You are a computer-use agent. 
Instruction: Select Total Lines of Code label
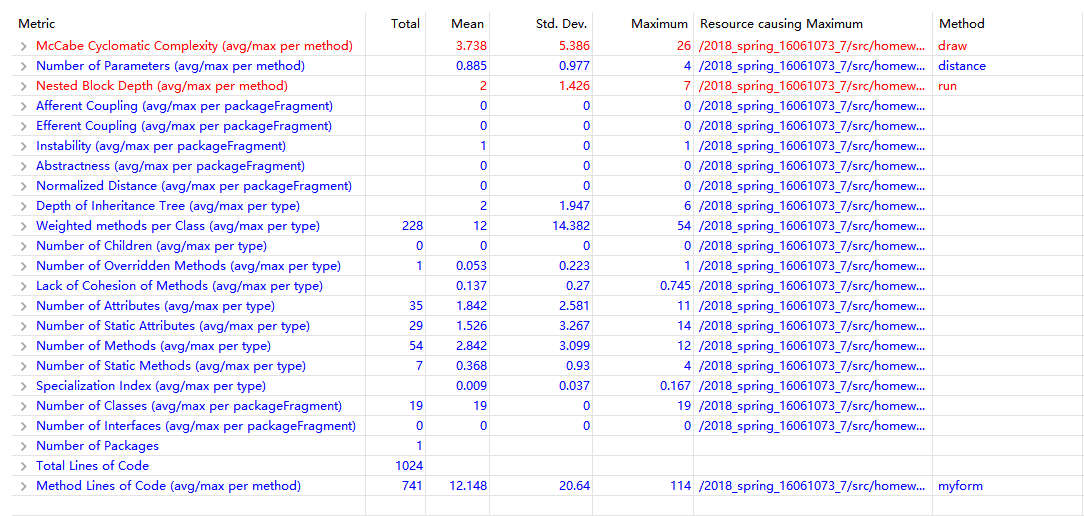click(93, 466)
